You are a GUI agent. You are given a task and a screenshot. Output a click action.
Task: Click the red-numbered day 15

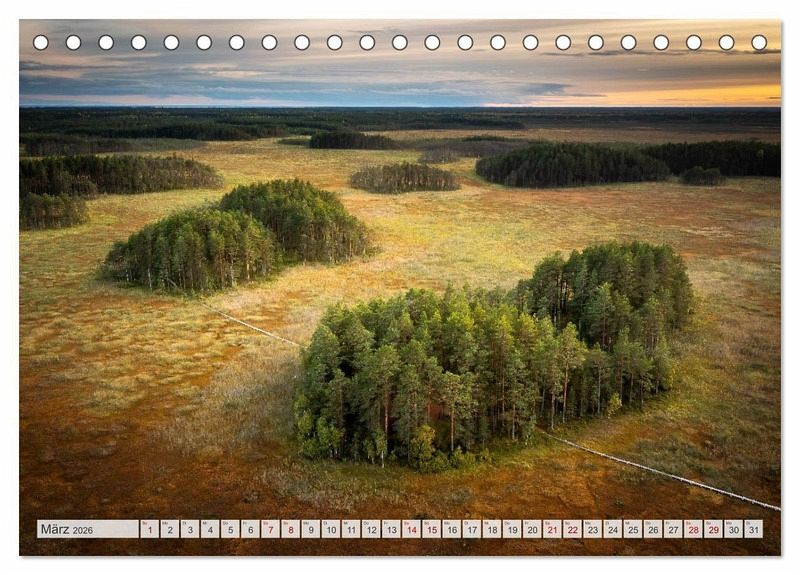tap(431, 529)
